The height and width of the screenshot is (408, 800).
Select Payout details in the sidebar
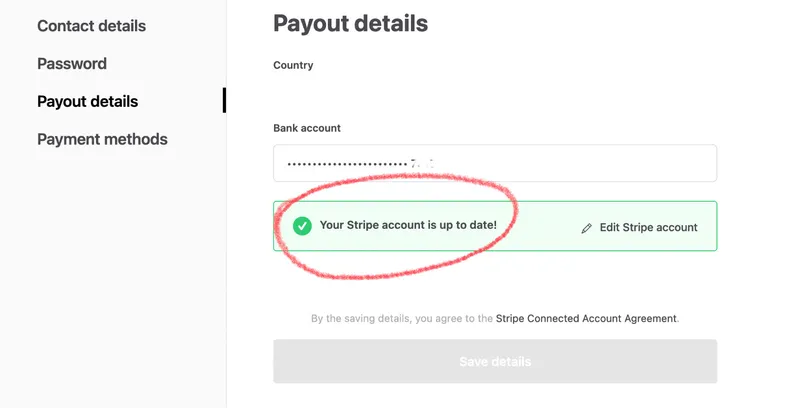coord(88,101)
